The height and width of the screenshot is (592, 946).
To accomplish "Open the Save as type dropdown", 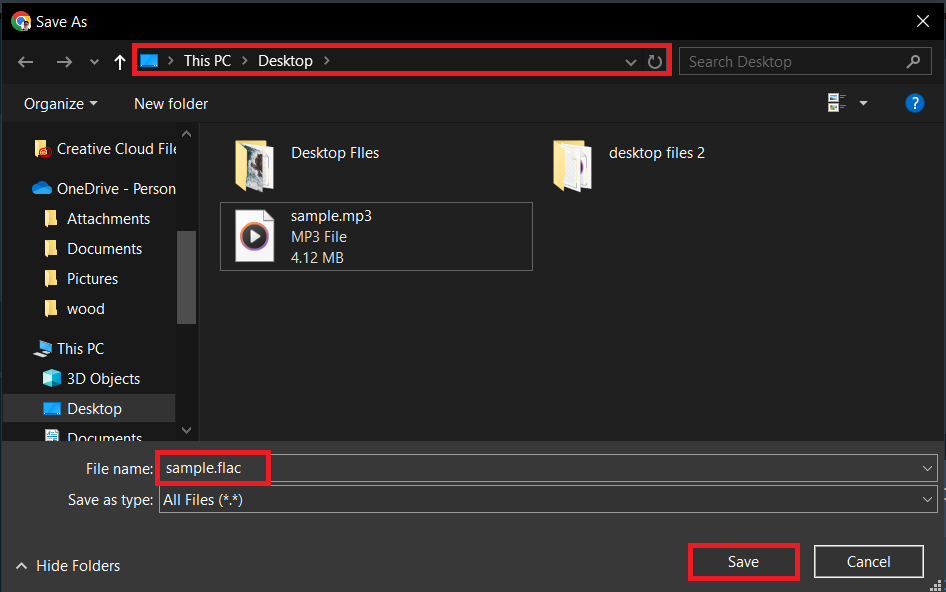I will point(926,499).
